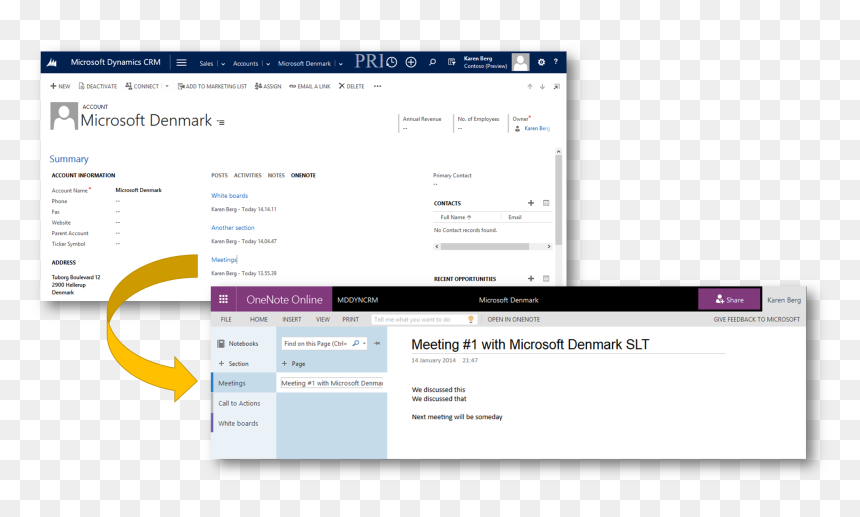Viewport: 860px width, 517px height.
Task: Open the OneNote app launcher grid icon
Action: coord(223,299)
